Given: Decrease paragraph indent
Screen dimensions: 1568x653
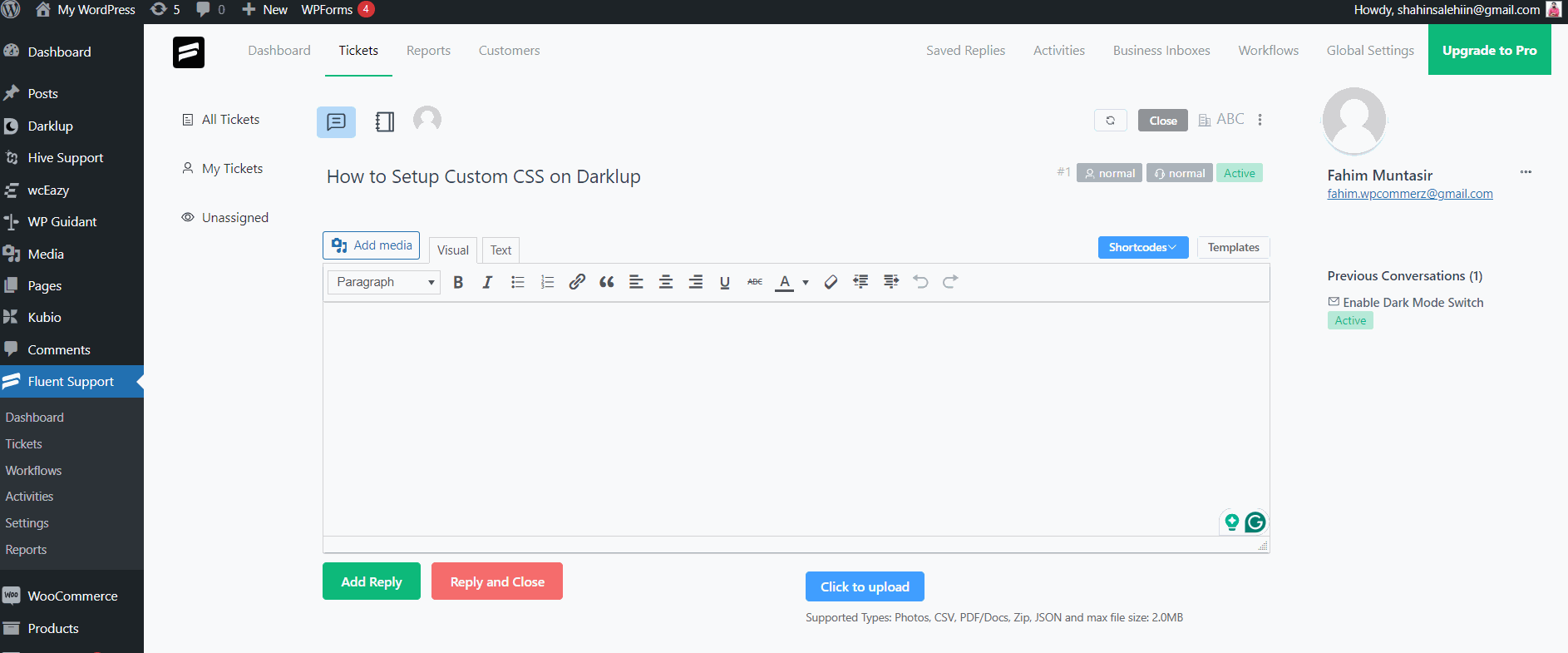Looking at the screenshot, I should point(860,282).
